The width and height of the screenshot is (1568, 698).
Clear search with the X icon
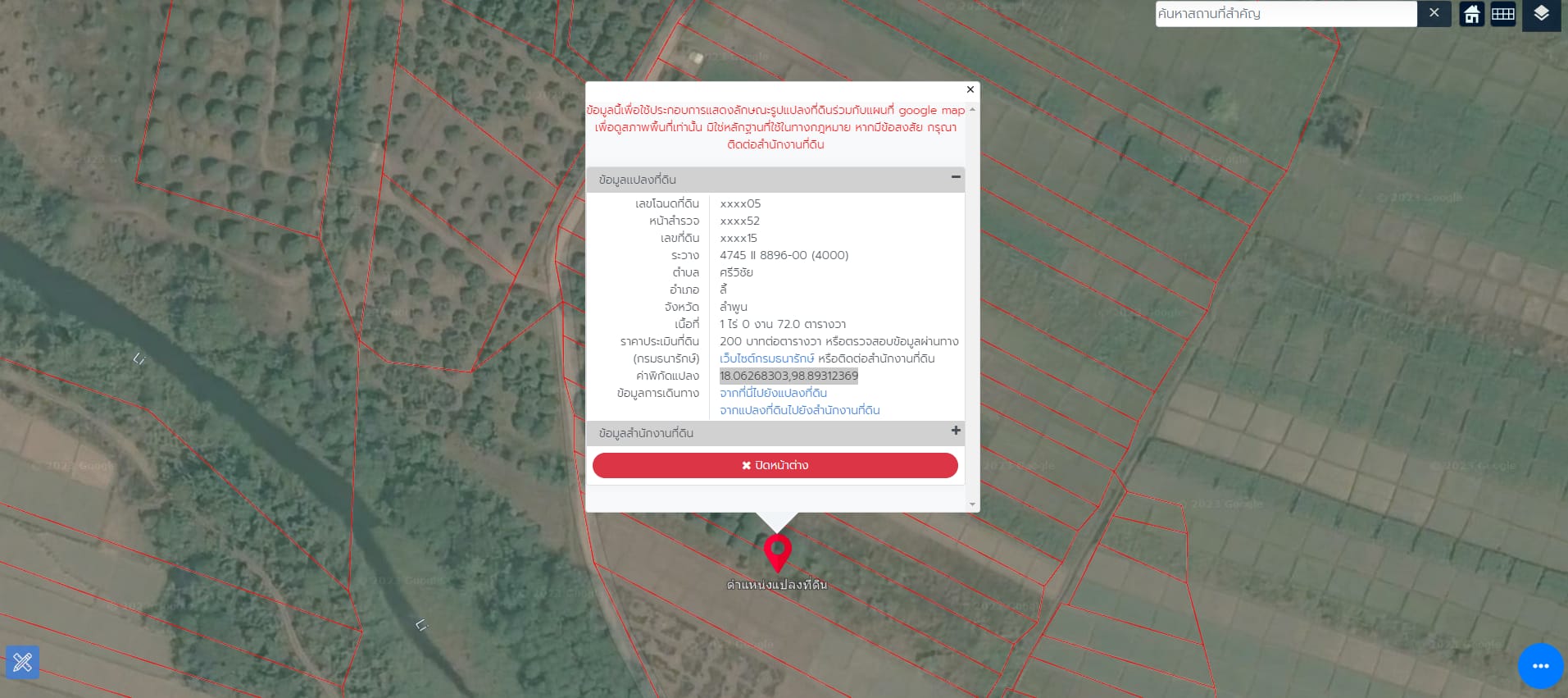(x=1434, y=13)
